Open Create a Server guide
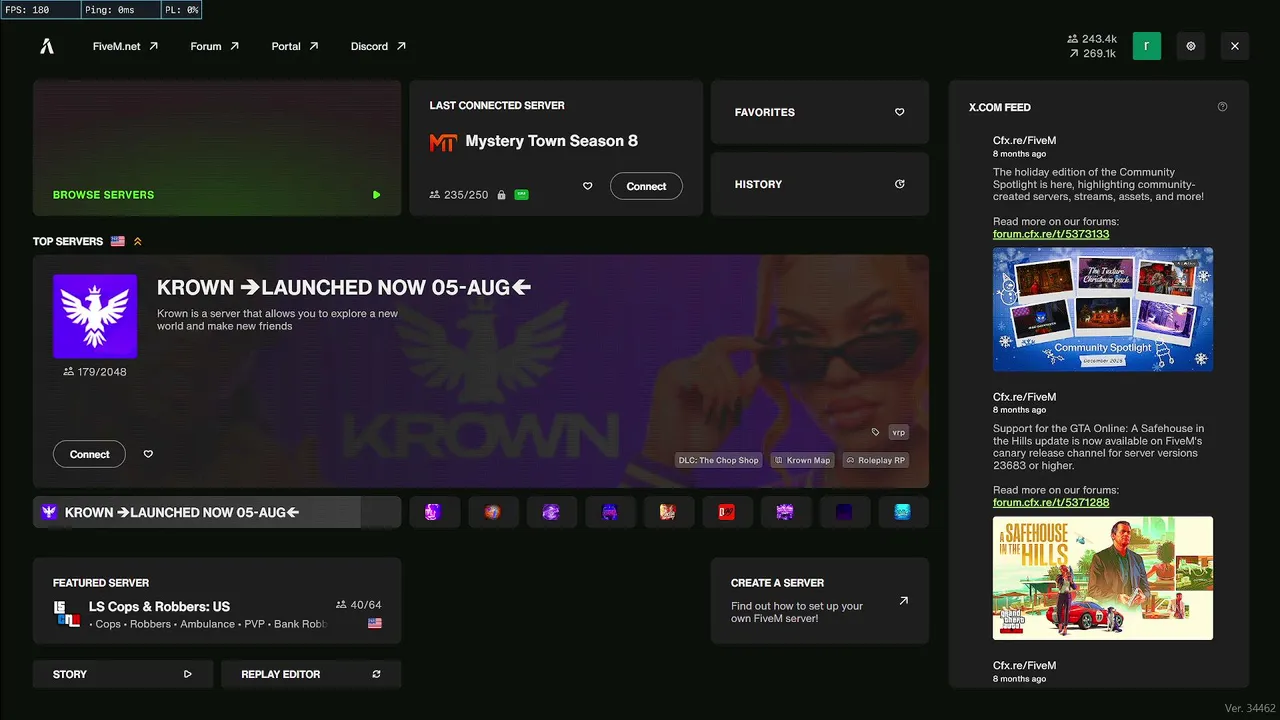Viewport: 1280px width, 720px height. point(820,600)
